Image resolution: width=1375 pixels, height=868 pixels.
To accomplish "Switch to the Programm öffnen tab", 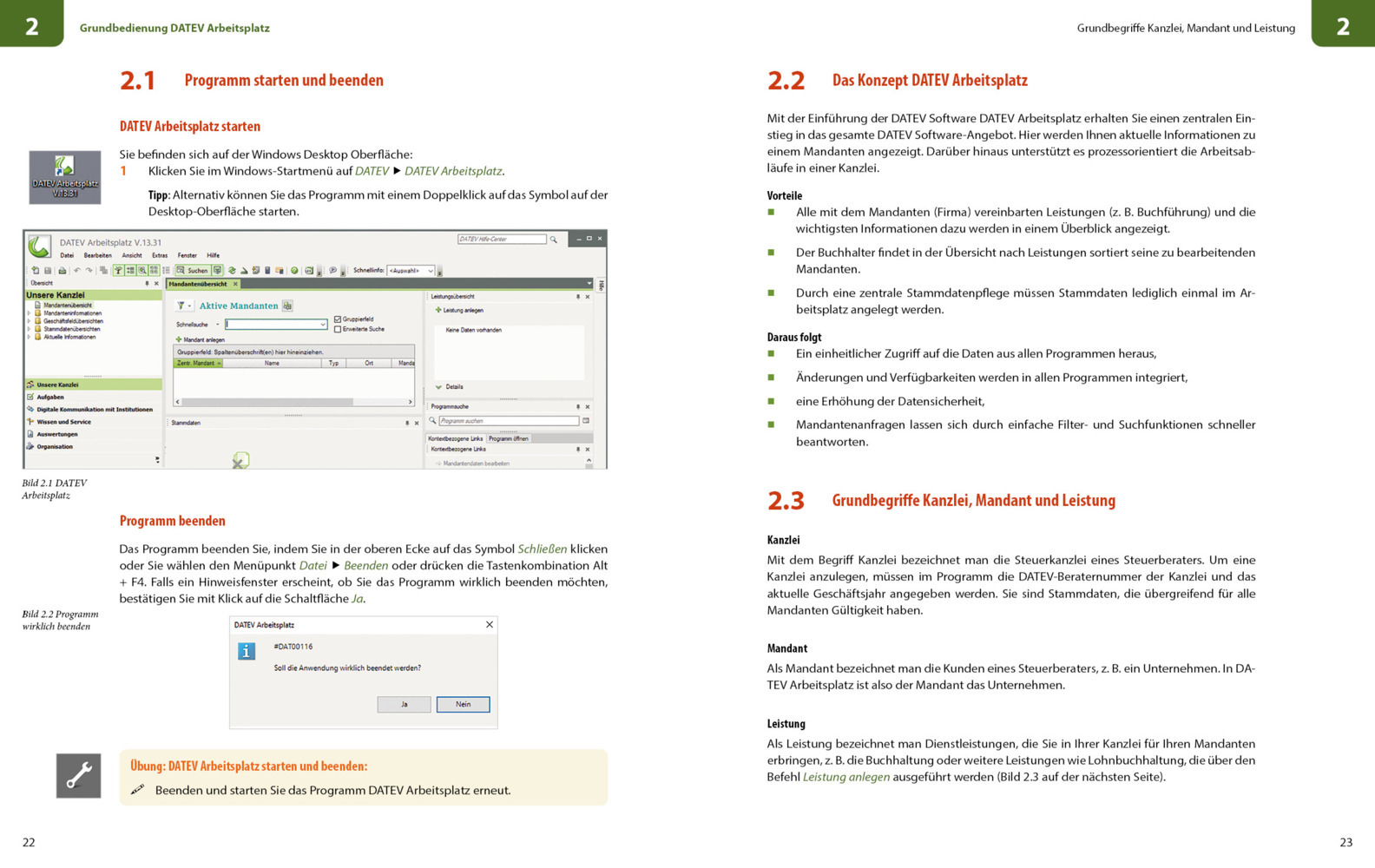I will click(x=509, y=439).
